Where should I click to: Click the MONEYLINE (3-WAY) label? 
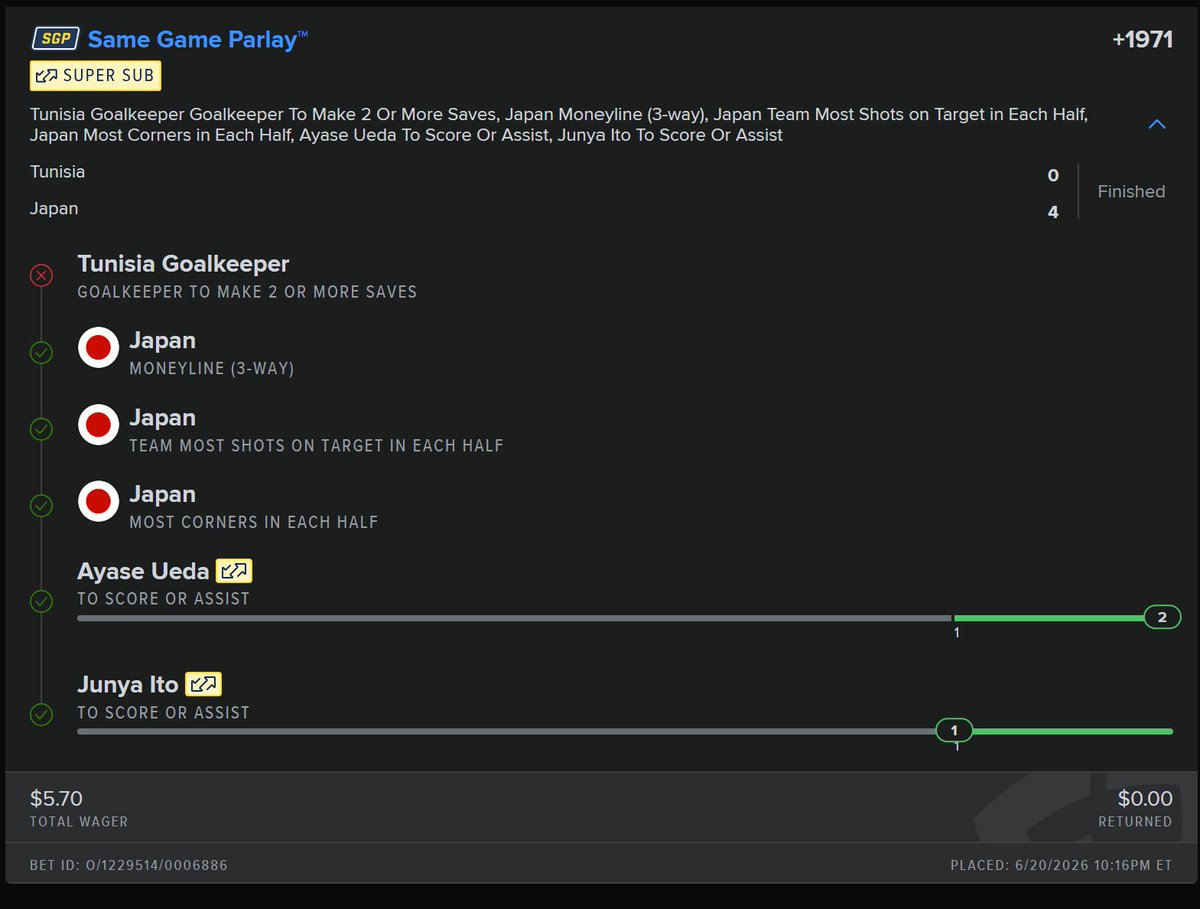212,369
